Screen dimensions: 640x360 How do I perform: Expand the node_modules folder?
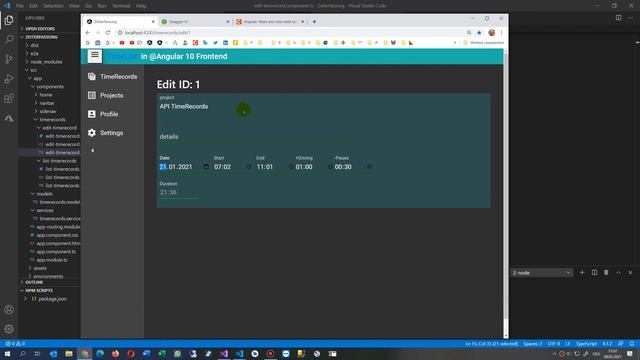(x=47, y=62)
